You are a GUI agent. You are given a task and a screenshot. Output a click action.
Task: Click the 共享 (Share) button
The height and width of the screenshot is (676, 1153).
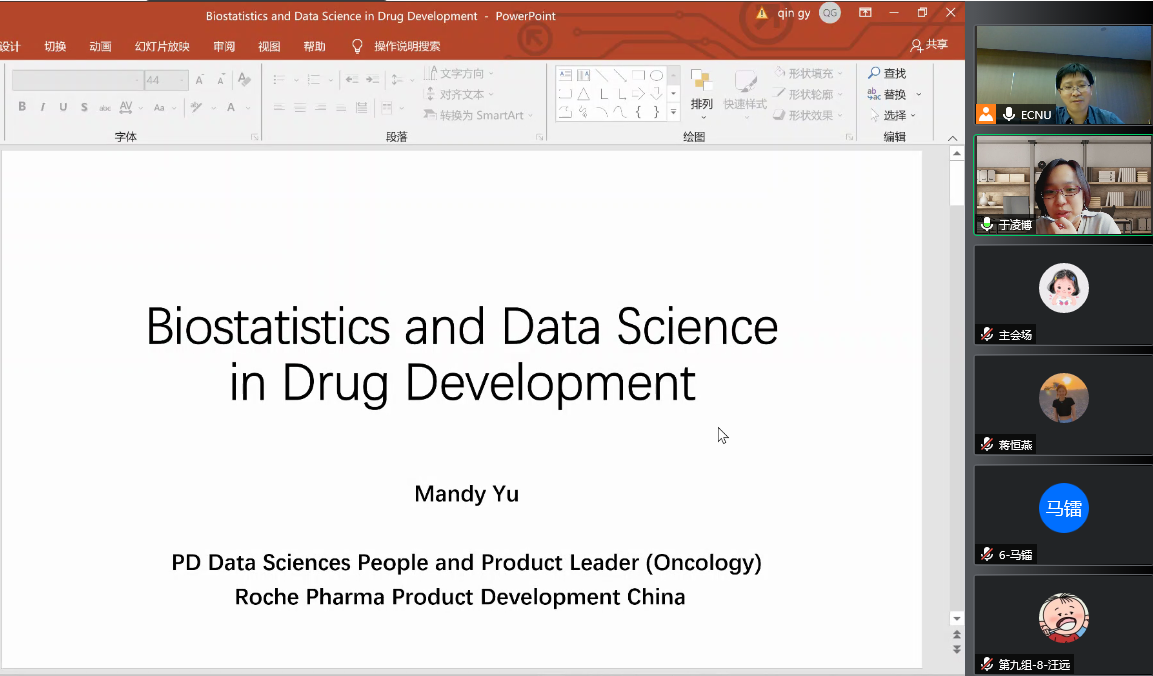[929, 45]
